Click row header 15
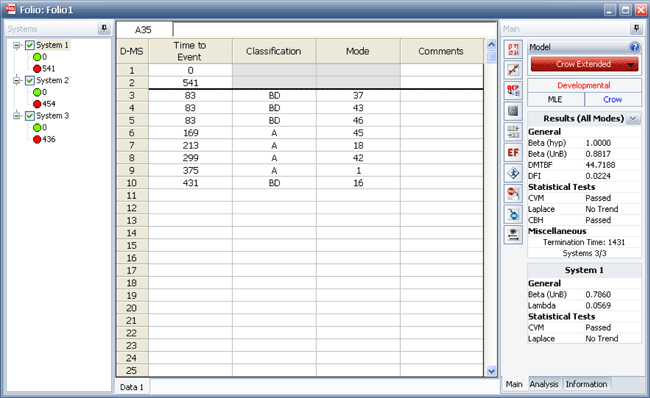The height and width of the screenshot is (398, 650). (x=132, y=245)
